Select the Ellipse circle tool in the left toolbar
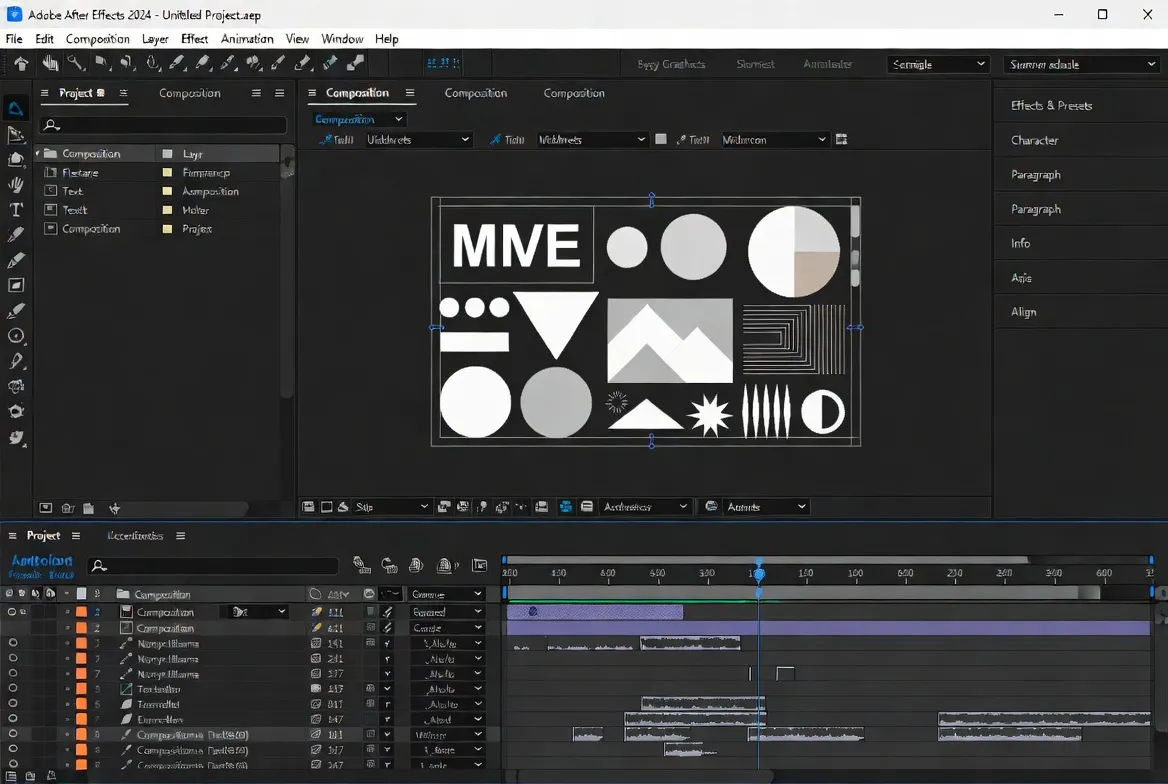The width and height of the screenshot is (1168, 784). coord(16,336)
